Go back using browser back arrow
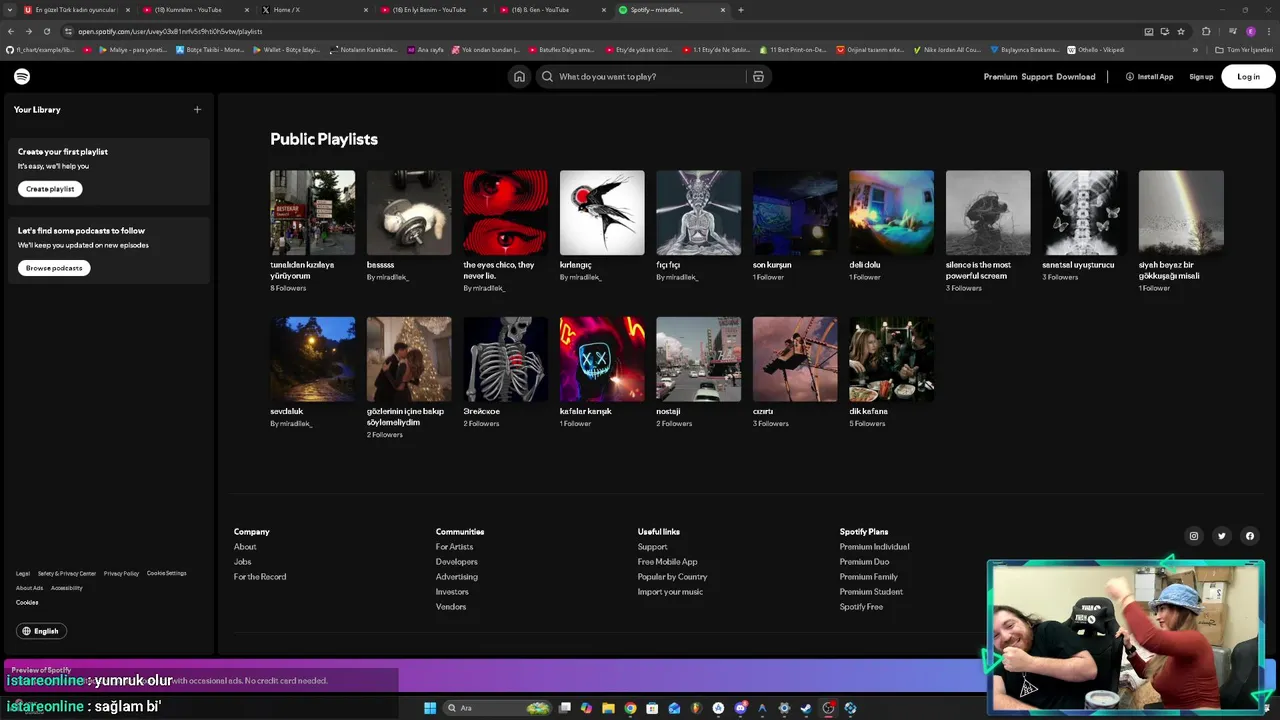The image size is (1280, 720). point(11,31)
